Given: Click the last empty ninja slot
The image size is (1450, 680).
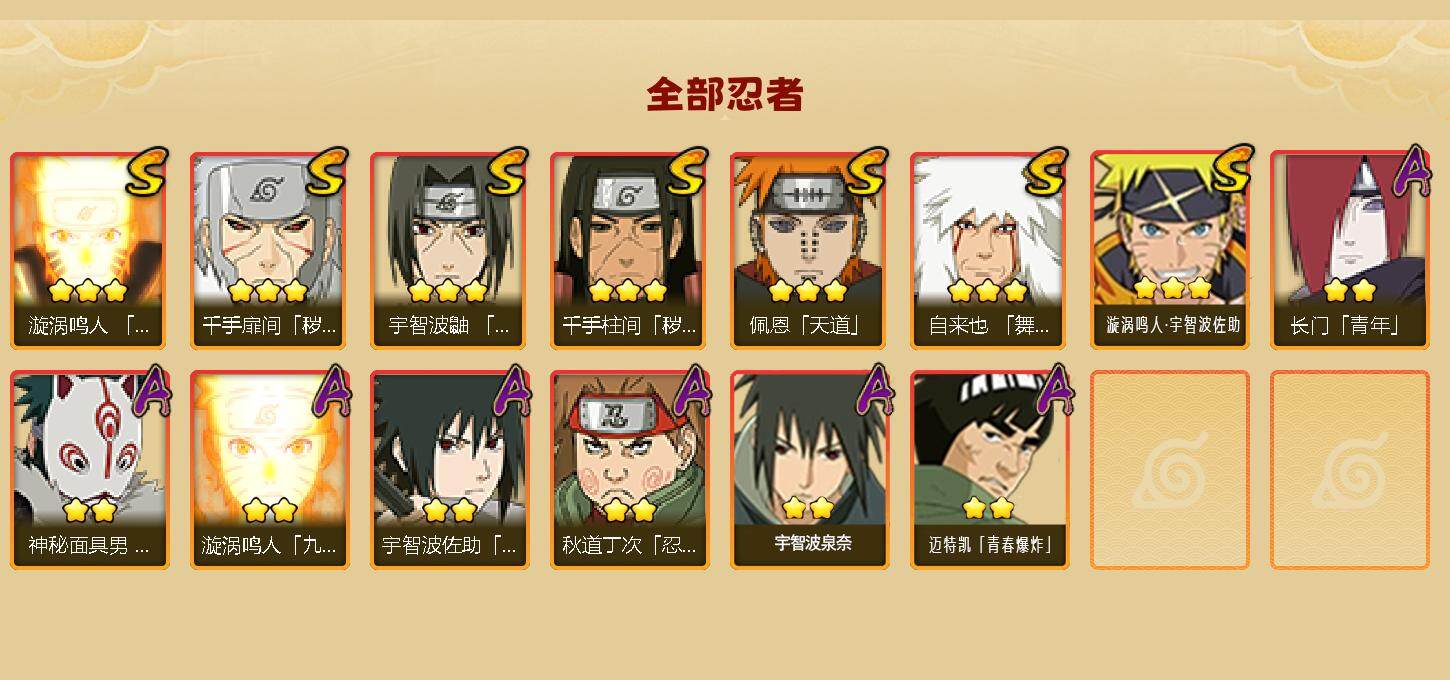Looking at the screenshot, I should point(1349,470).
